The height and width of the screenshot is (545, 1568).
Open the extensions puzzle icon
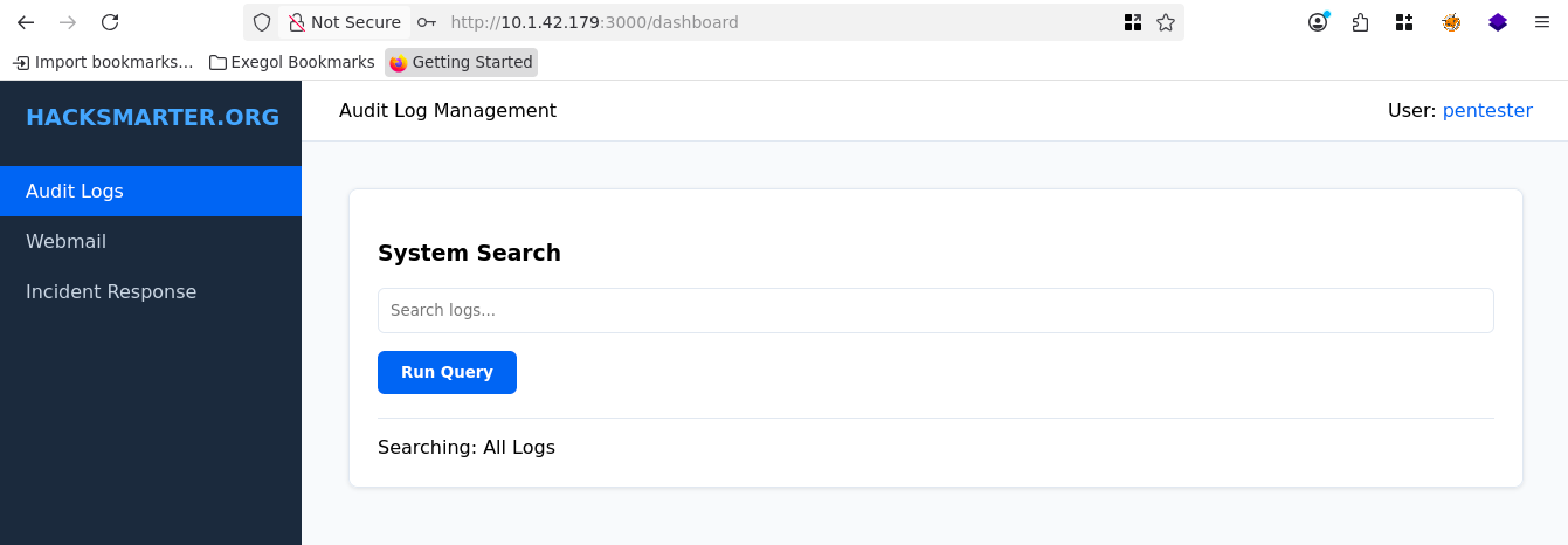1360,23
